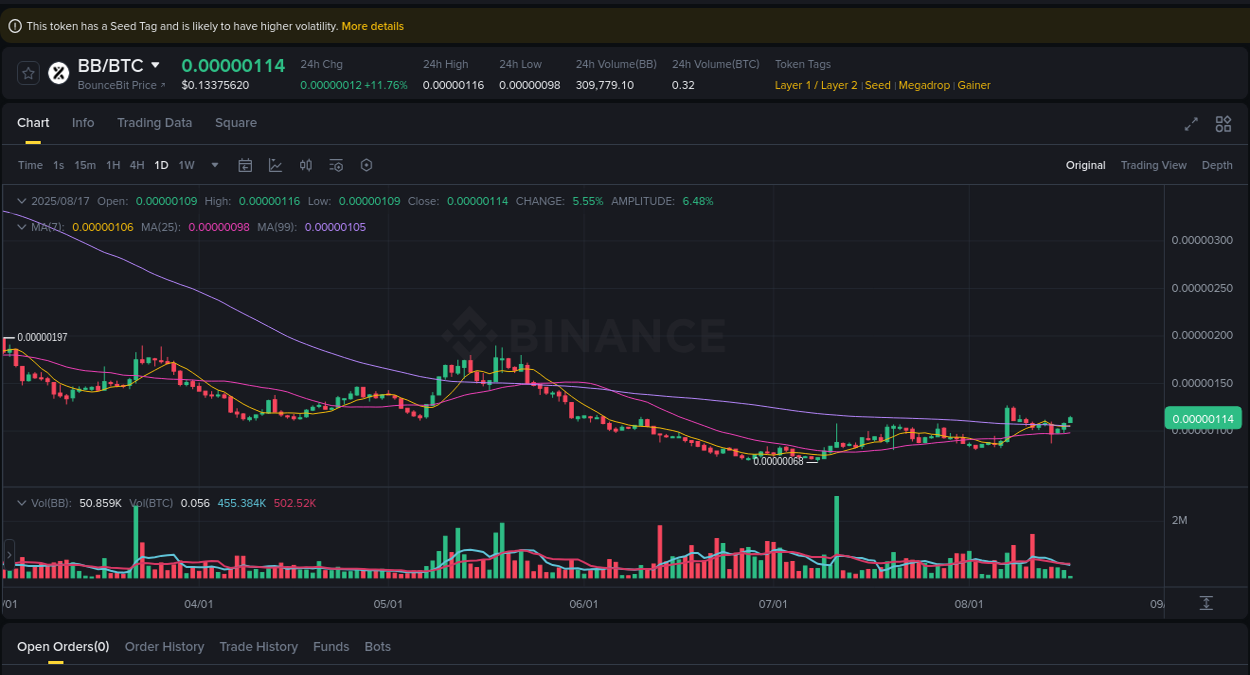Collapse the MA indicator row chevron
The height and width of the screenshot is (675, 1250).
point(20,227)
